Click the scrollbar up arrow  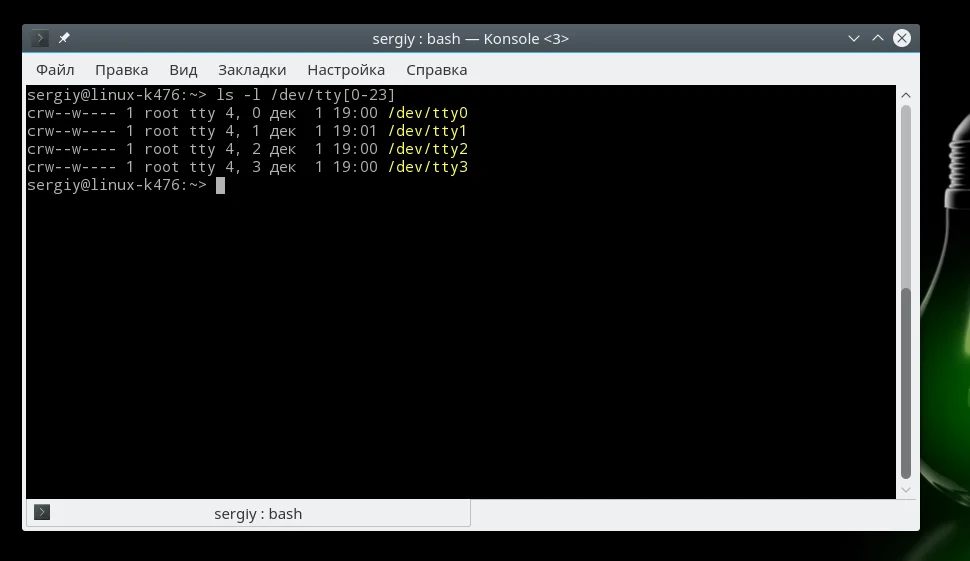point(906,95)
